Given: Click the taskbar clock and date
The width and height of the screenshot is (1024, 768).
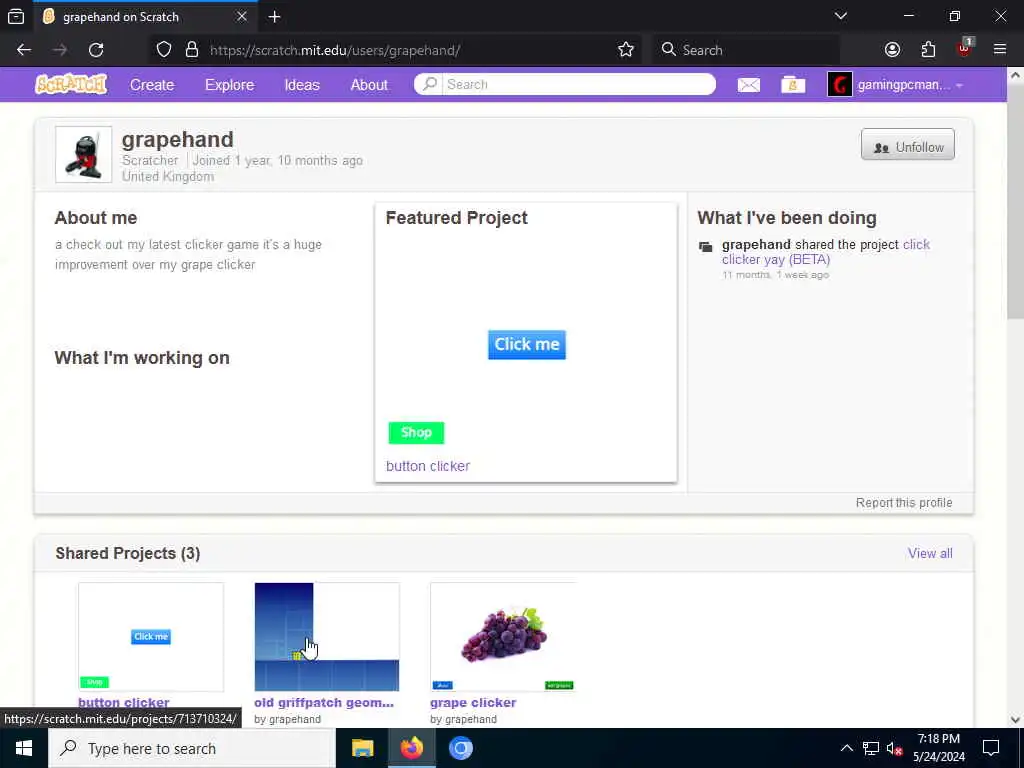Looking at the screenshot, I should point(938,748).
